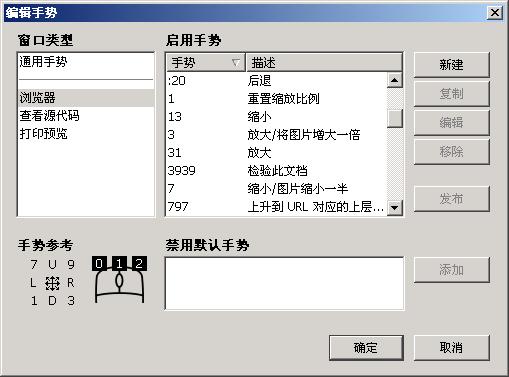Confirm with the 确定 button
Screen dimensions: 509x377
pyautogui.click(x=366, y=348)
